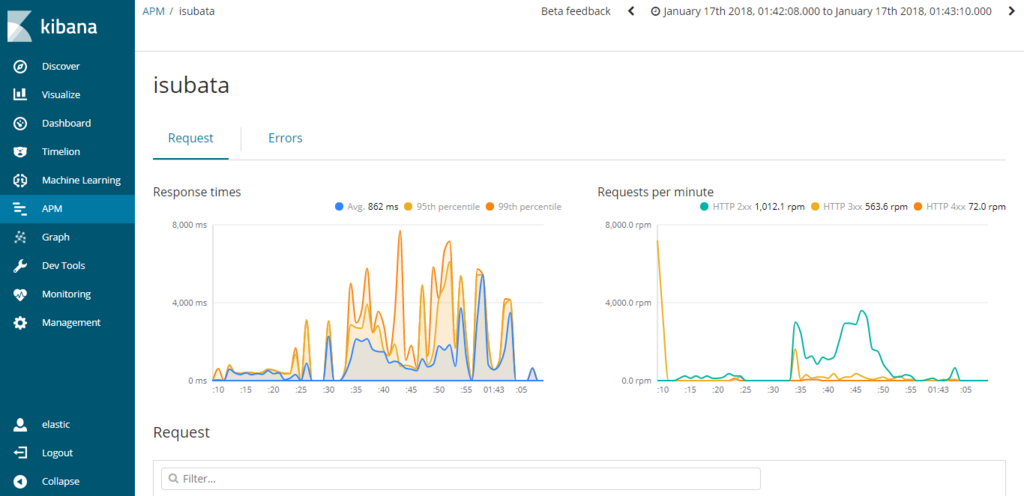The height and width of the screenshot is (496, 1024).
Task: Go to Timelion in sidebar menu
Action: click(61, 151)
